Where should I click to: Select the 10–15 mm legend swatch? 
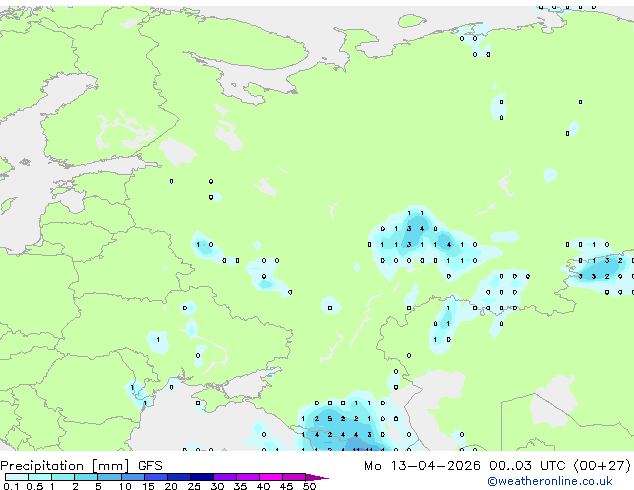click(133, 477)
